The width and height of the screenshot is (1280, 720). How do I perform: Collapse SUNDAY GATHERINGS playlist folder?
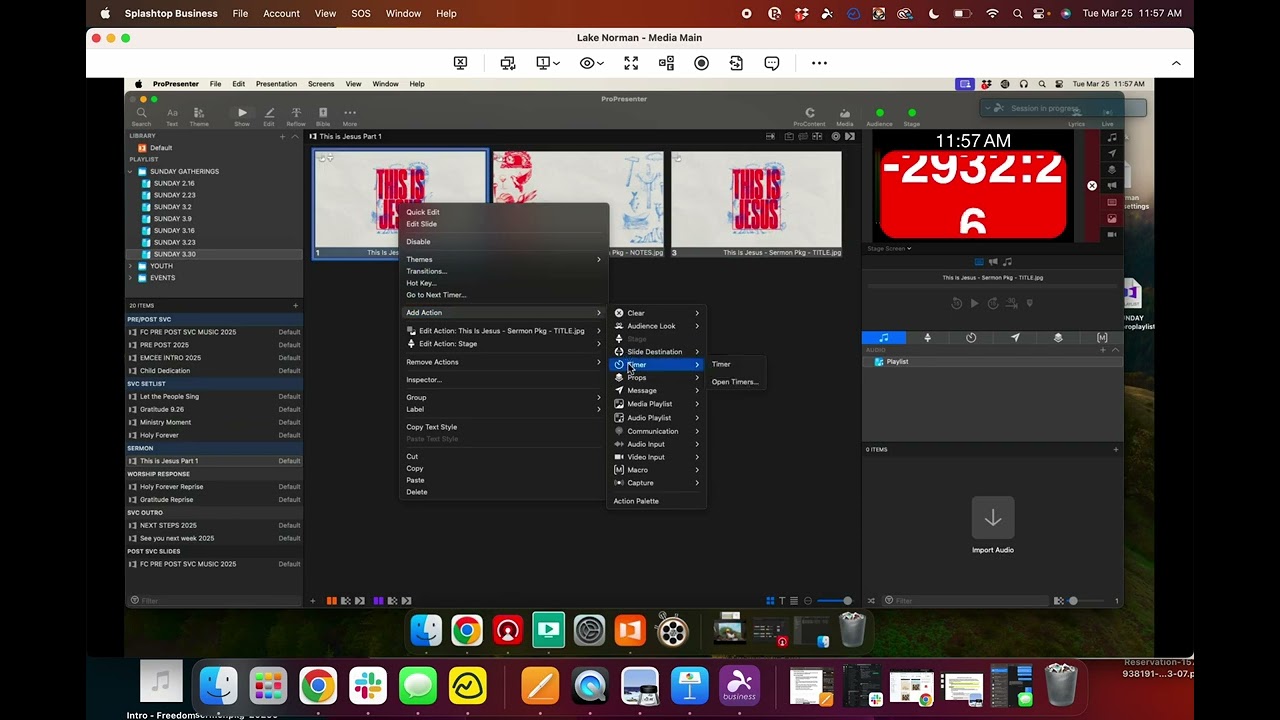click(x=130, y=171)
